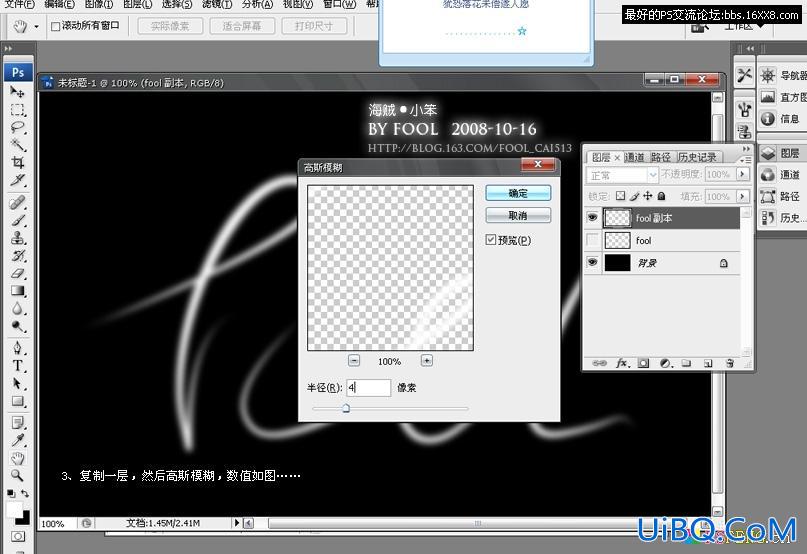Toggle lock image pixels
The width and height of the screenshot is (807, 554).
(634, 196)
